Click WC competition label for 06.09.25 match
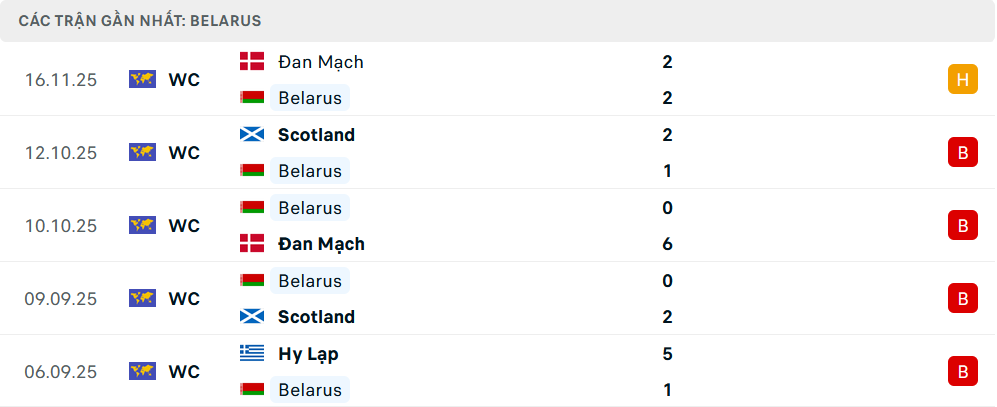The width and height of the screenshot is (997, 407). point(184,371)
